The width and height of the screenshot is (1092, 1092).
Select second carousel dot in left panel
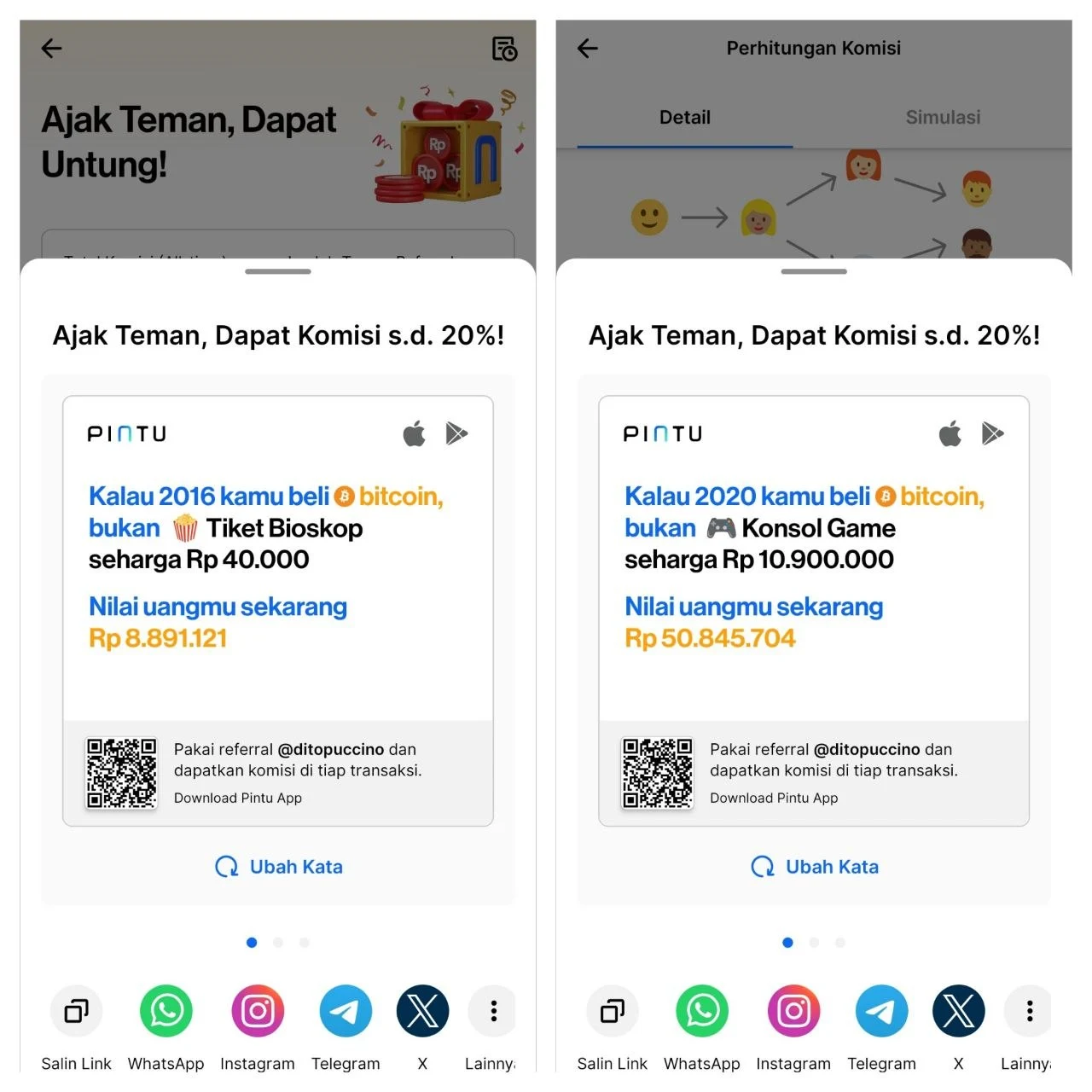[278, 943]
